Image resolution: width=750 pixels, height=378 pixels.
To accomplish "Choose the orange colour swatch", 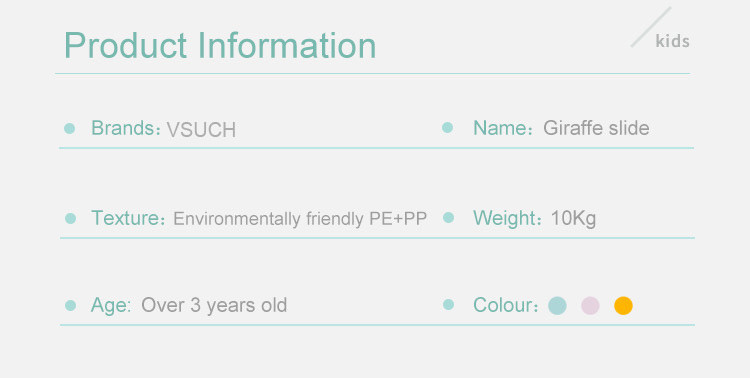I will [x=623, y=305].
